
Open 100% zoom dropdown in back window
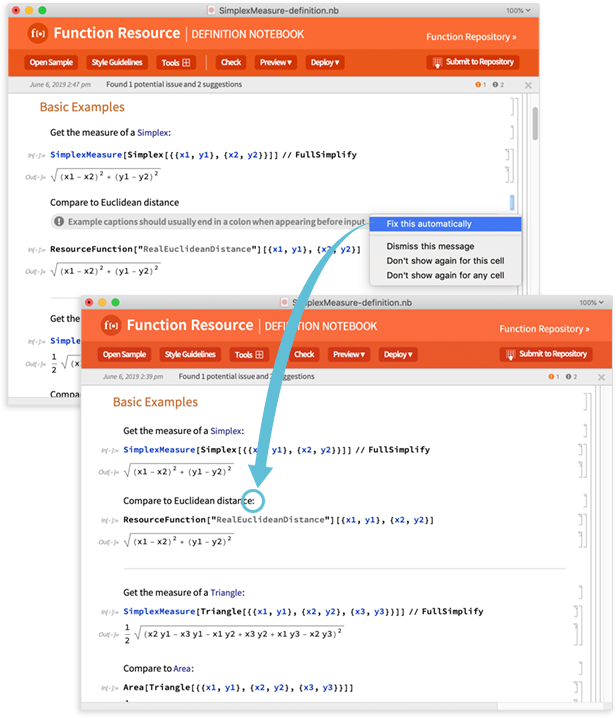[x=518, y=10]
